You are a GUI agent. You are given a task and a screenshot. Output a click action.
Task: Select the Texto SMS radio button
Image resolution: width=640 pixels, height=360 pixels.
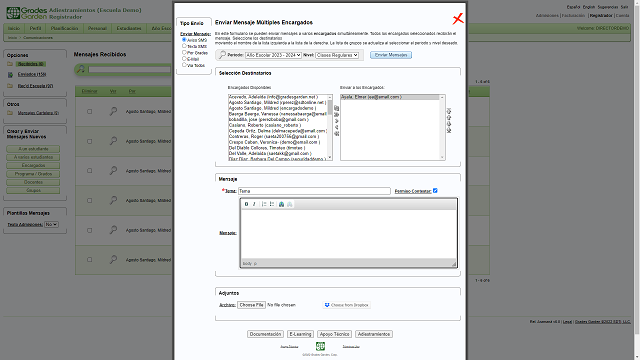184,46
